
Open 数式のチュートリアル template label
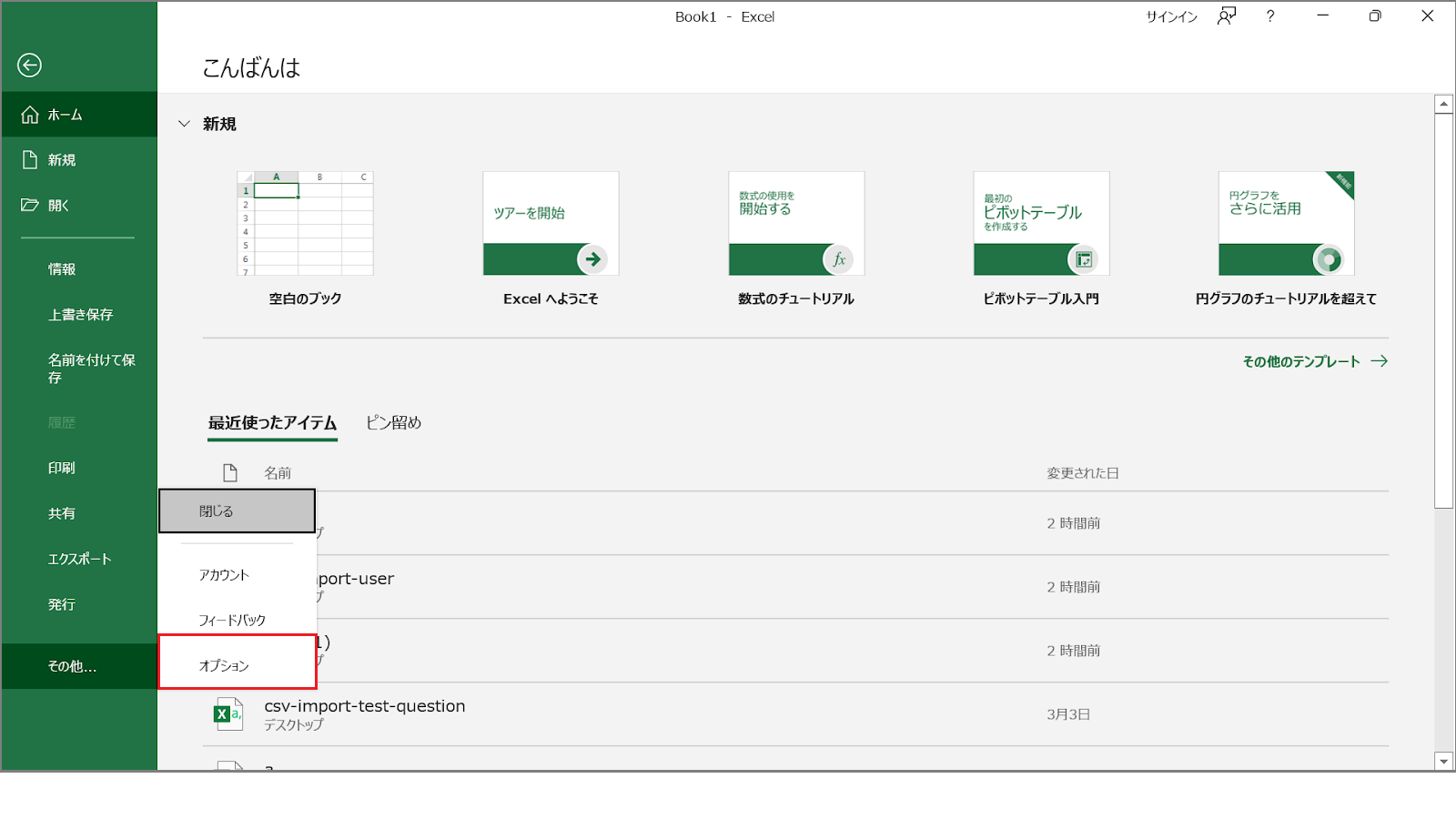(x=796, y=299)
